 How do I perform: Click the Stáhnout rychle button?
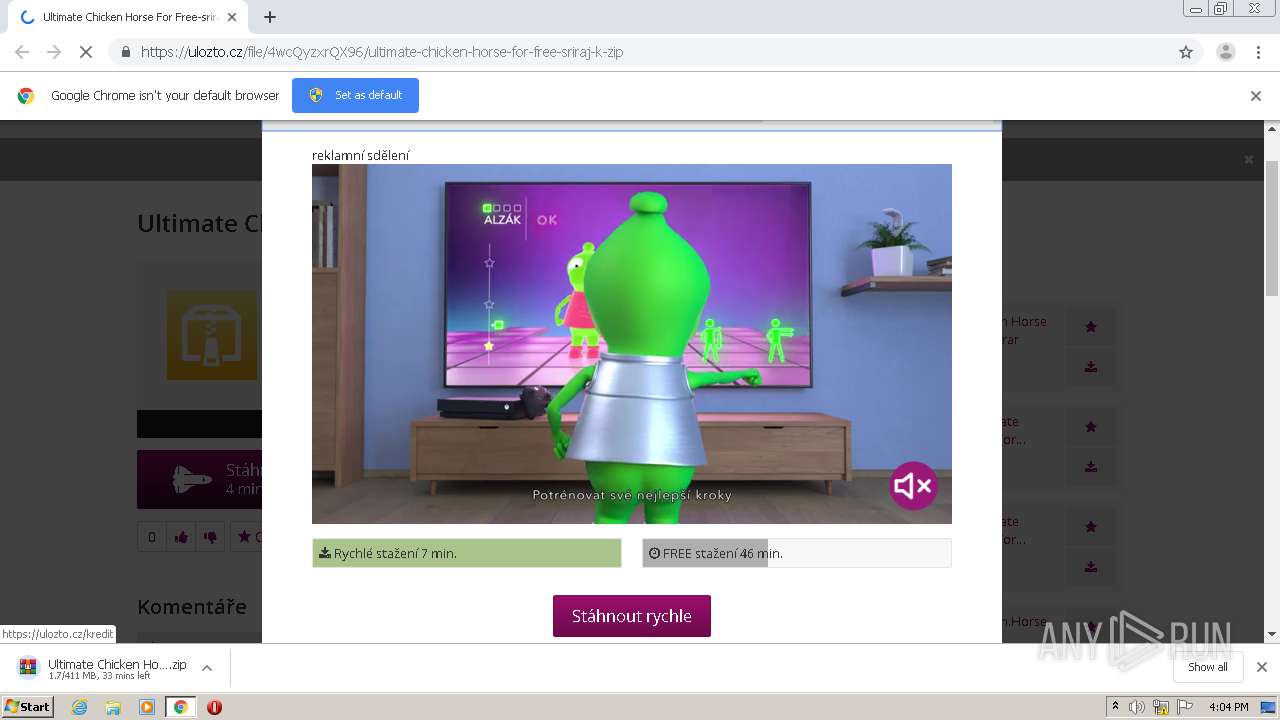tap(632, 616)
